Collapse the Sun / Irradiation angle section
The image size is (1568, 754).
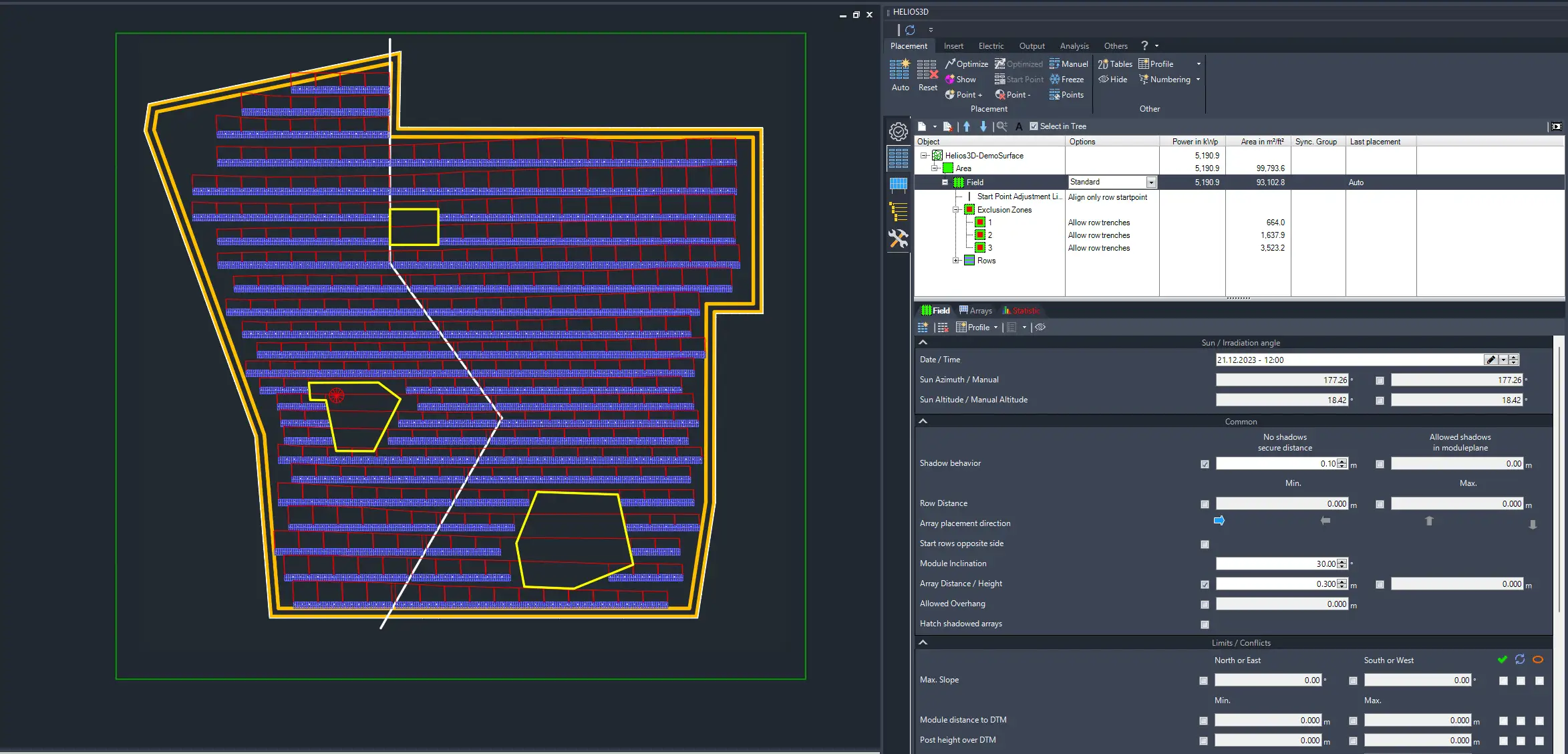[923, 342]
